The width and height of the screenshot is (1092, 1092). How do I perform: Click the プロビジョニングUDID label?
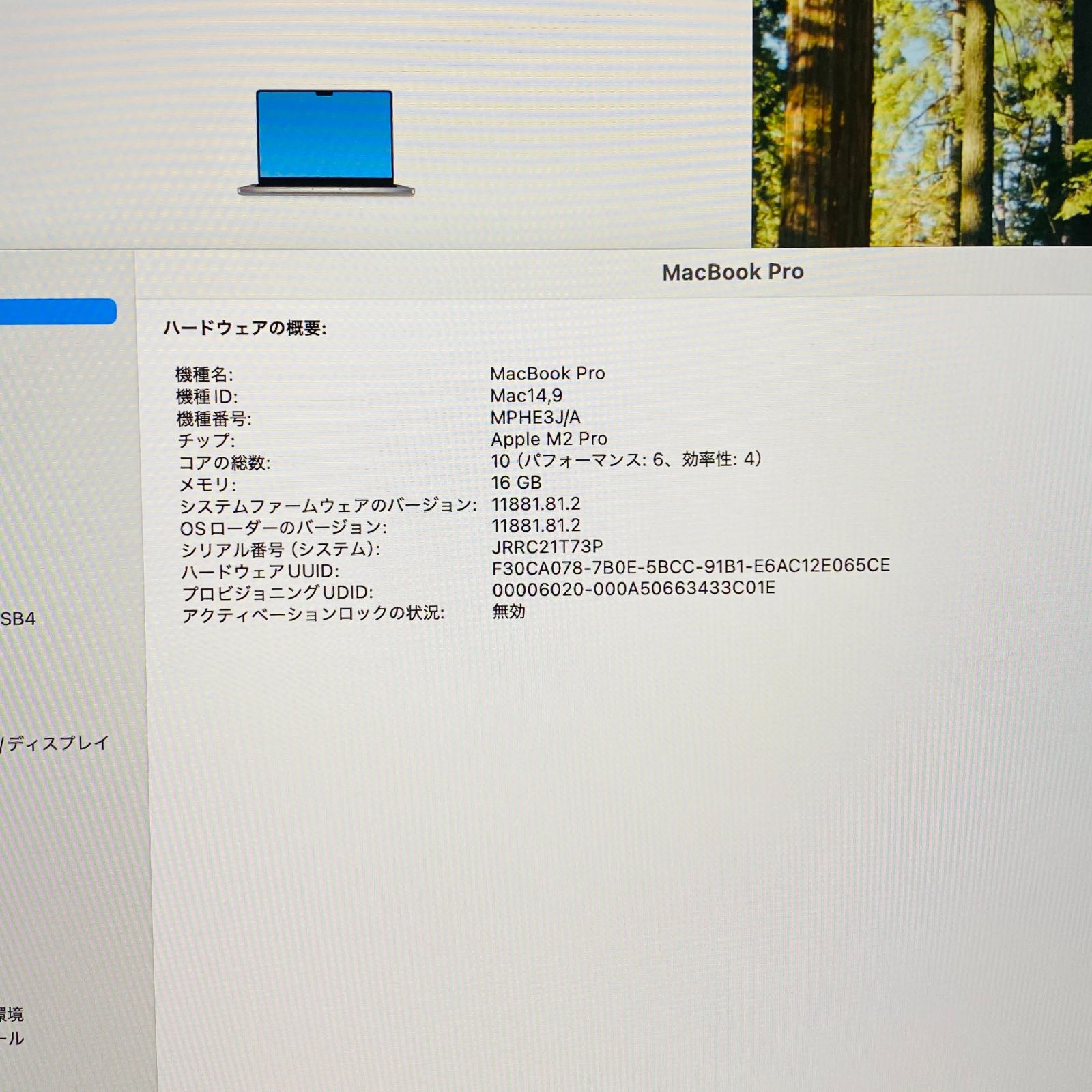[278, 593]
